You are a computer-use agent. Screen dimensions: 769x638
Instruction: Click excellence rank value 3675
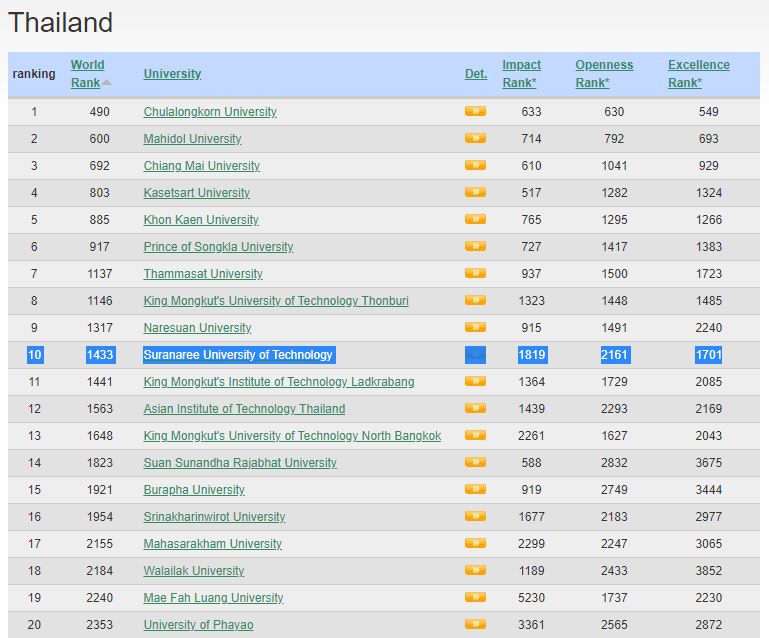point(709,462)
